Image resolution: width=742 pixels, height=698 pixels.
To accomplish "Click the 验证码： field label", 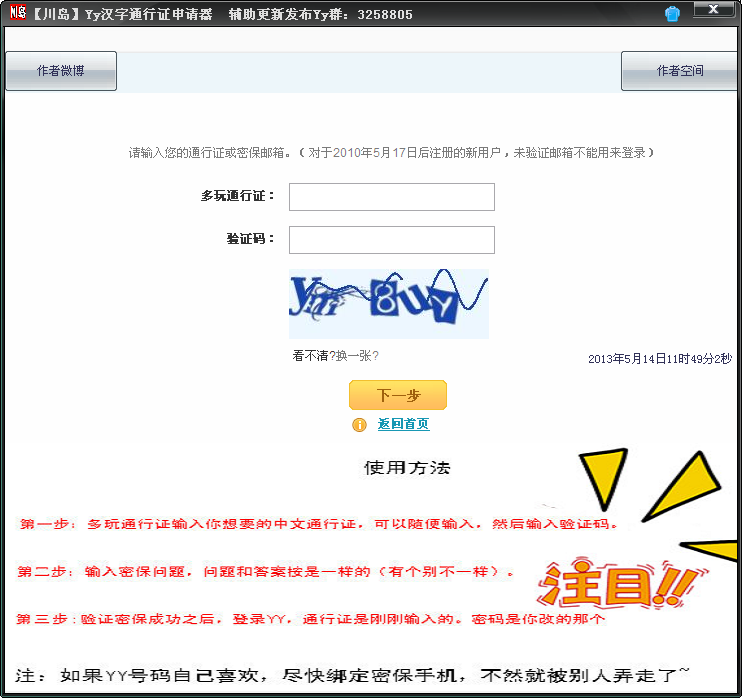I will point(251,239).
